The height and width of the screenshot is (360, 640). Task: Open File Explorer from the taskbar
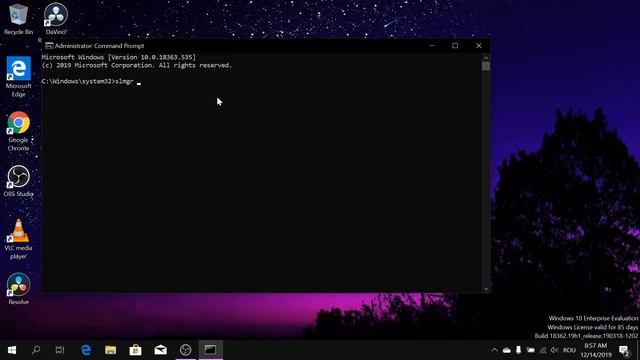click(111, 350)
